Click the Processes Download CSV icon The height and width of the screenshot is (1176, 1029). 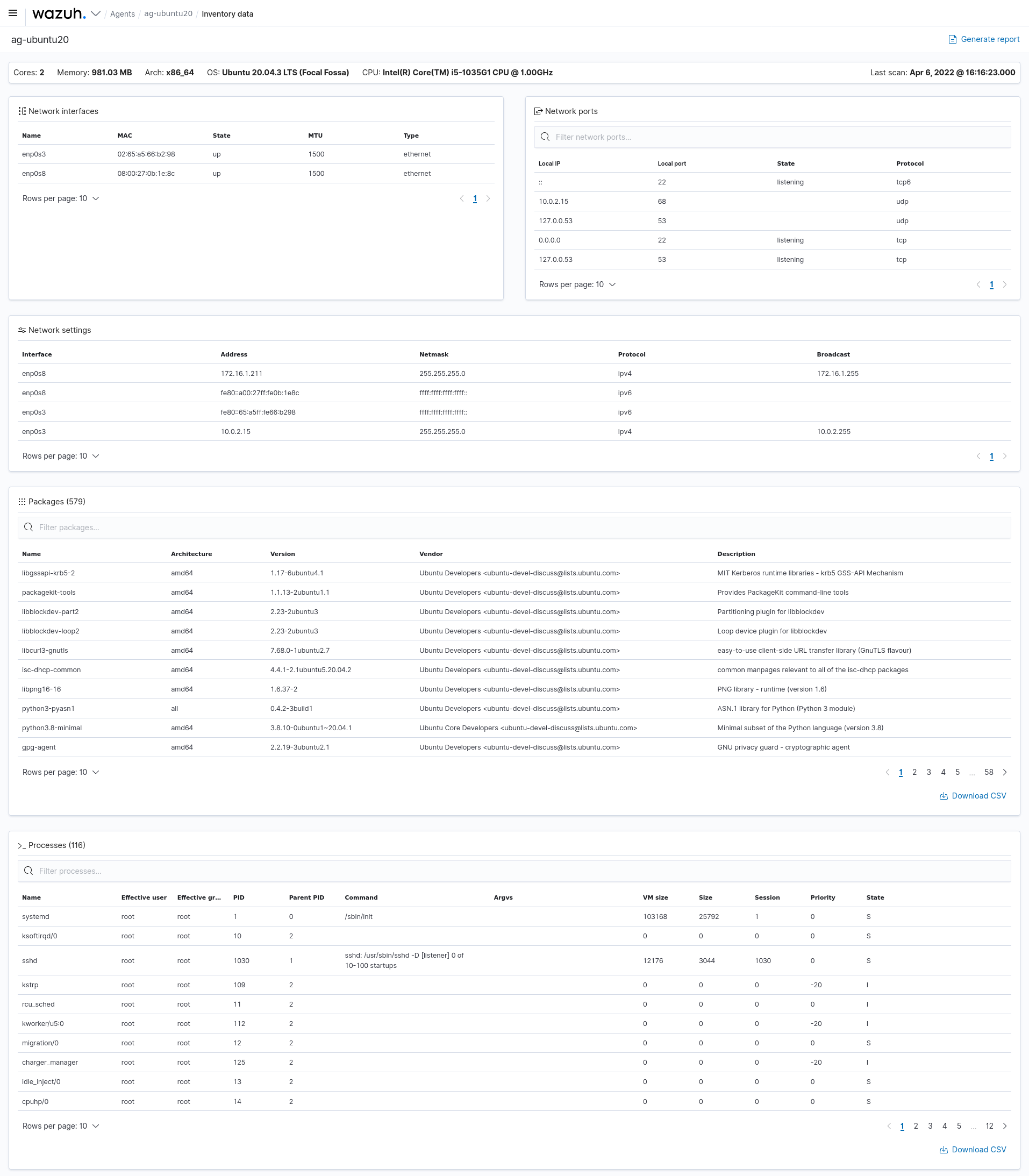[x=944, y=1150]
